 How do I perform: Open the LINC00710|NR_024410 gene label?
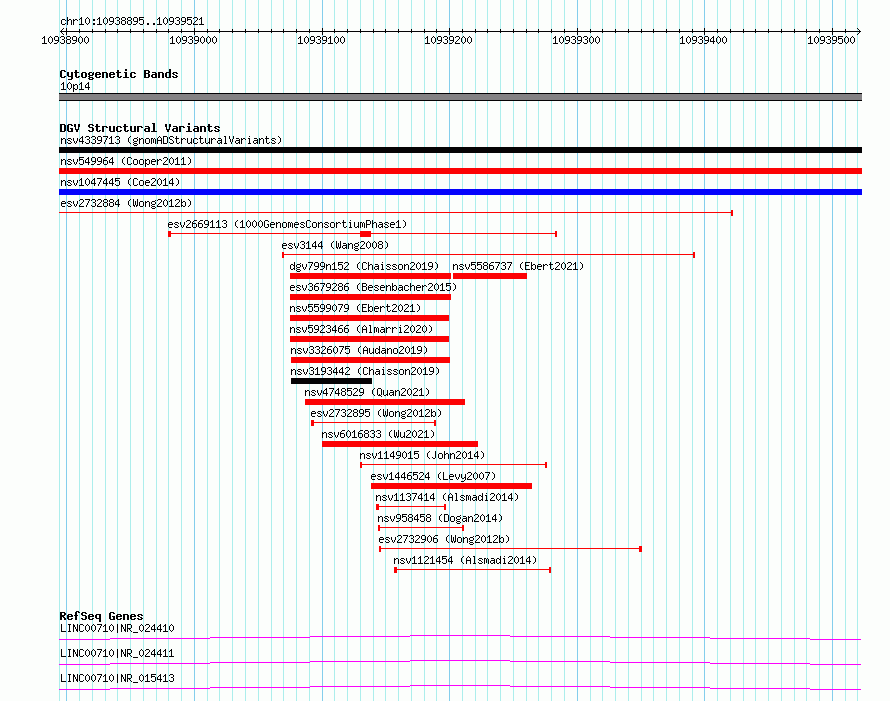click(117, 628)
